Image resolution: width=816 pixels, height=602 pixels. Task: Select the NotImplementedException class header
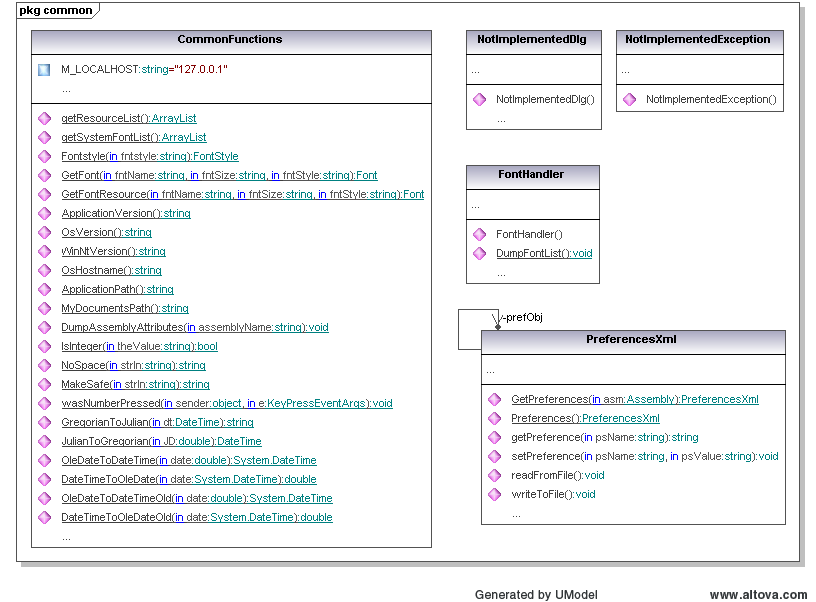click(x=700, y=42)
